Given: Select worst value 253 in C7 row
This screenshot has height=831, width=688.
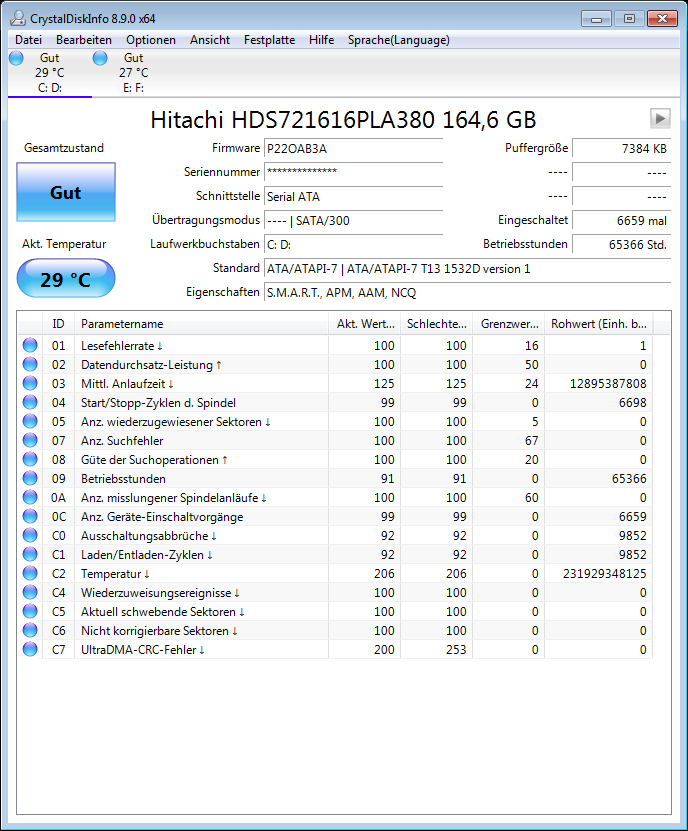Looking at the screenshot, I should (456, 650).
